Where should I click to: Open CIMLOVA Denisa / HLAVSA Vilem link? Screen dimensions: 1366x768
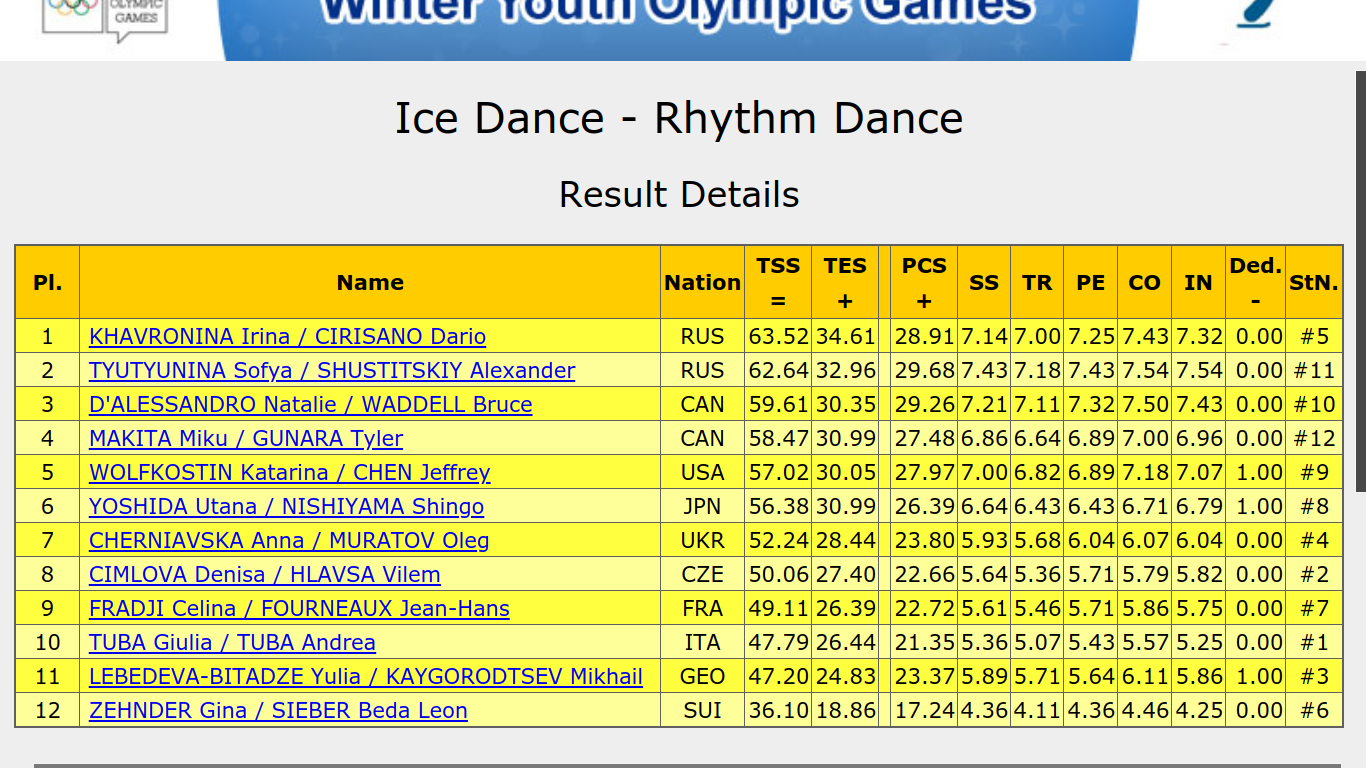pyautogui.click(x=264, y=574)
